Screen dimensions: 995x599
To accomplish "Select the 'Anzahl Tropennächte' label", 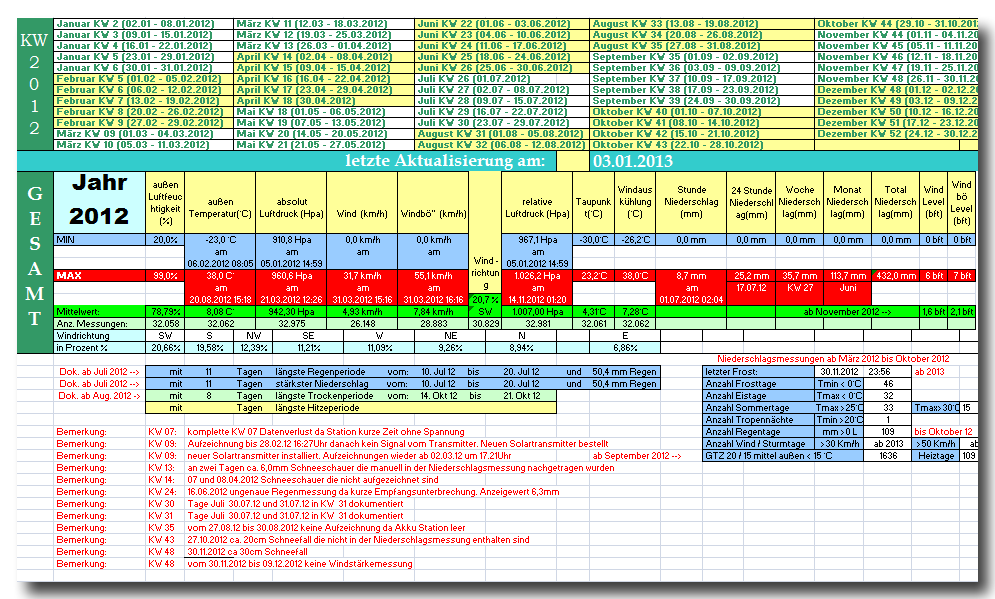I will (x=758, y=419).
